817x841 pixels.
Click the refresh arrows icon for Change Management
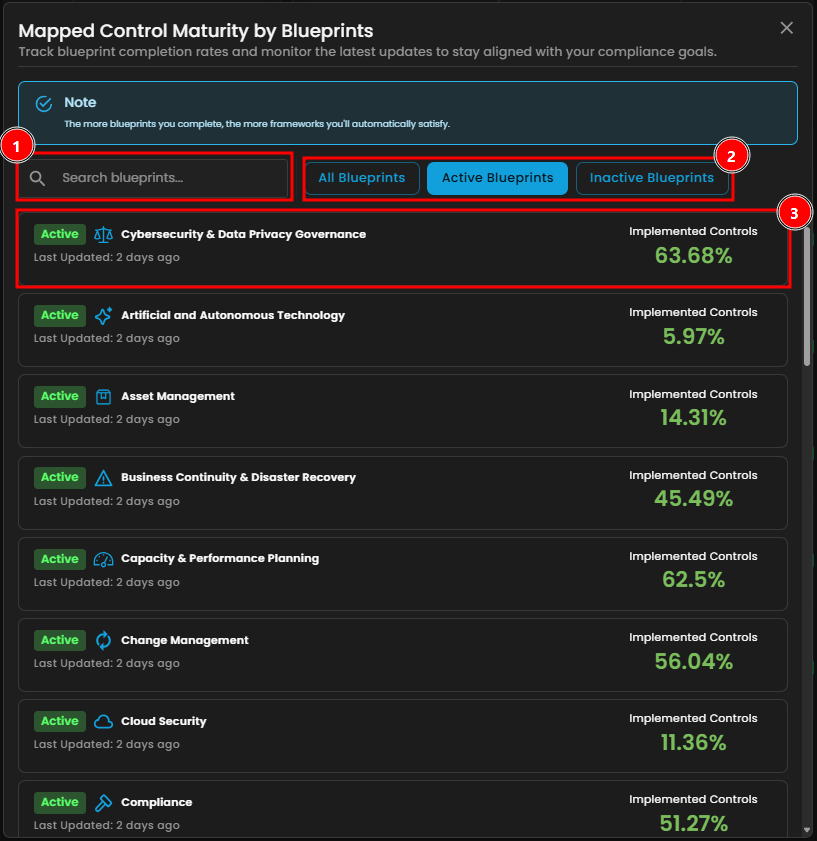click(x=104, y=640)
